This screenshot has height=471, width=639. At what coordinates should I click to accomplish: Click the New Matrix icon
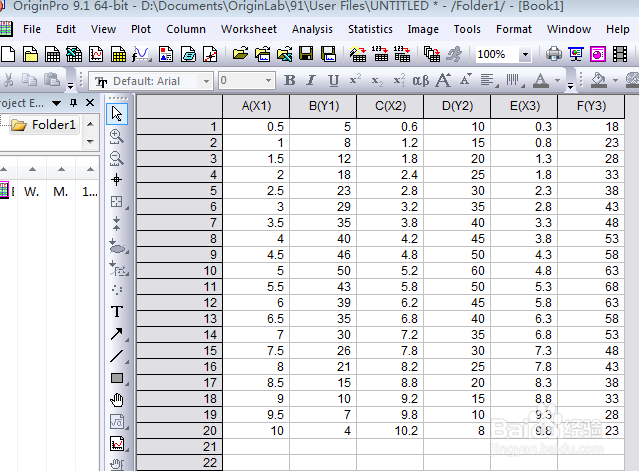tap(119, 54)
